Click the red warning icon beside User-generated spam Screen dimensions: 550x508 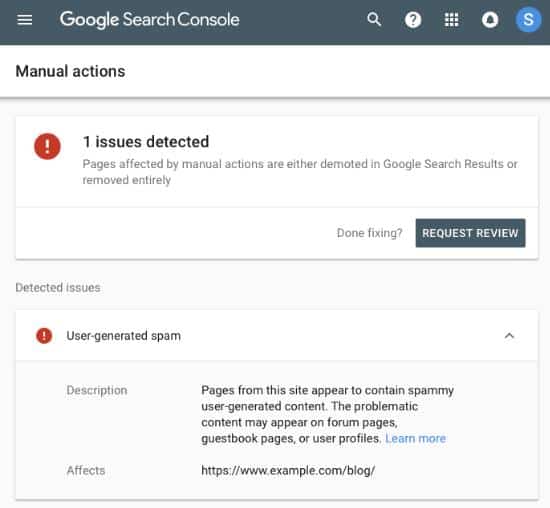[44, 336]
